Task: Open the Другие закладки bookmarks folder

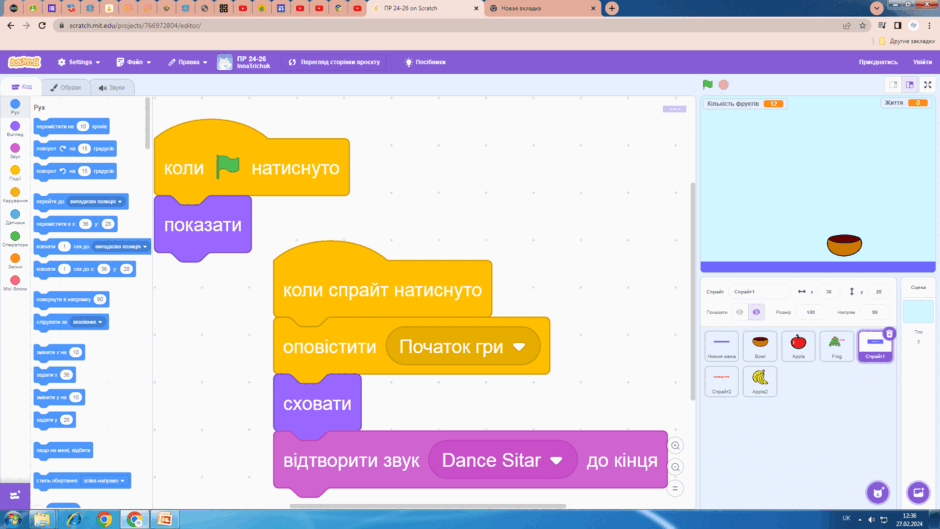Action: (x=906, y=41)
